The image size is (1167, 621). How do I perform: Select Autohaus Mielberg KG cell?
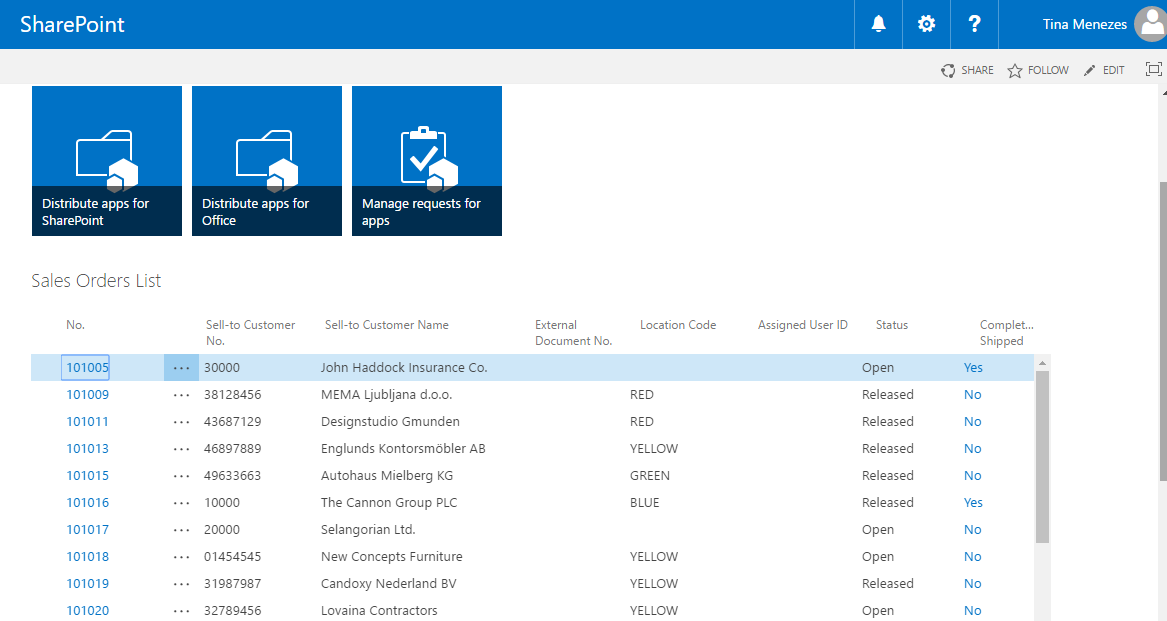coord(386,475)
